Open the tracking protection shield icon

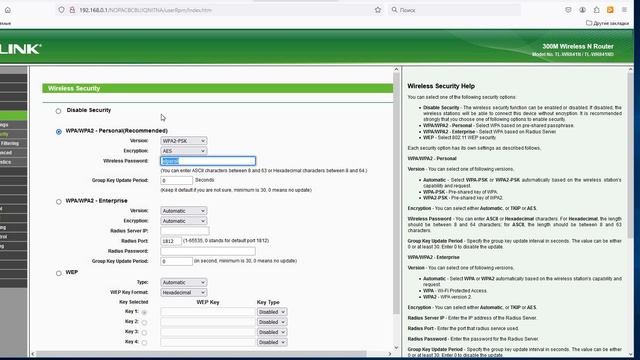(61, 10)
